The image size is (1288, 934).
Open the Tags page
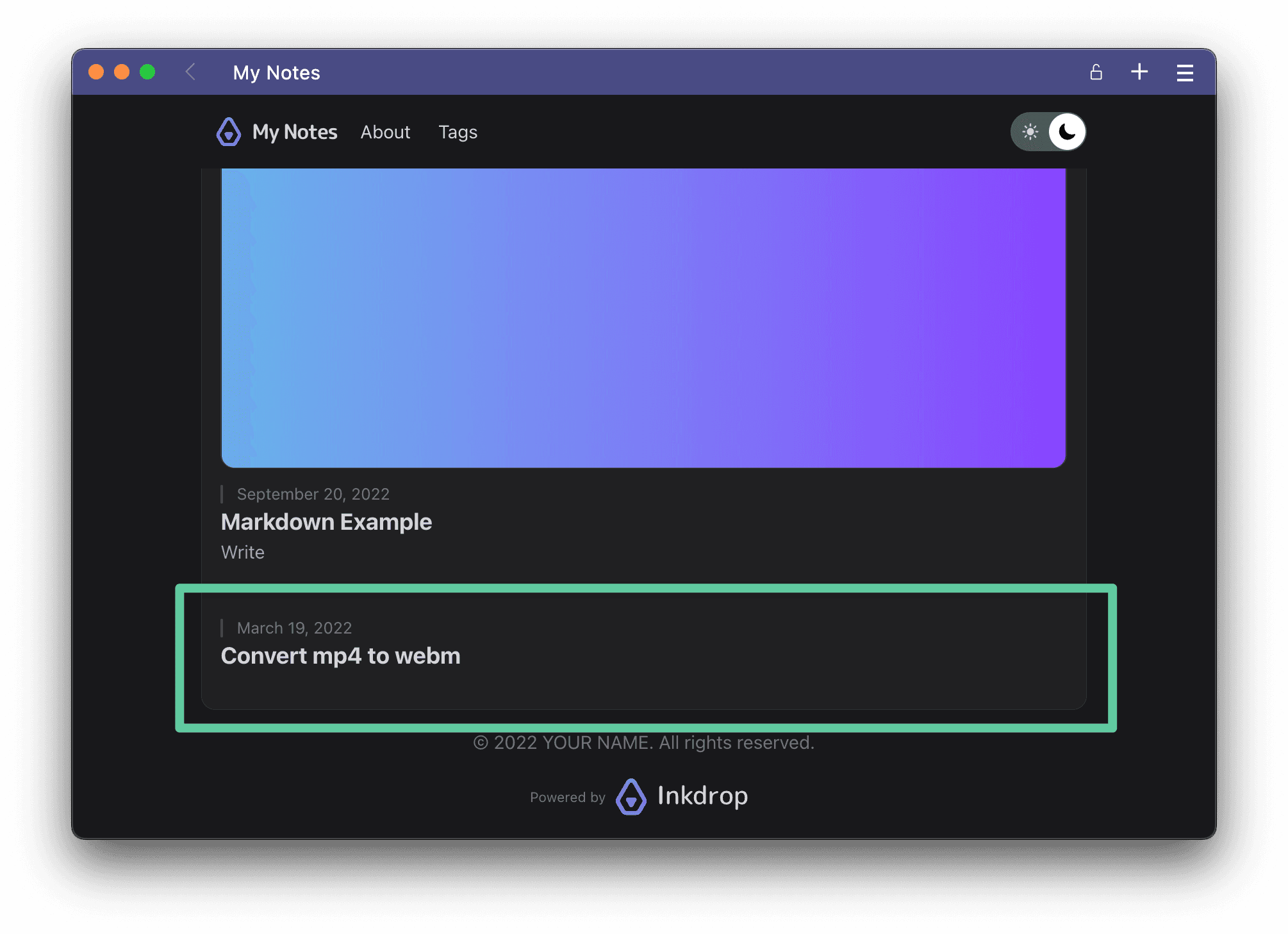point(458,132)
